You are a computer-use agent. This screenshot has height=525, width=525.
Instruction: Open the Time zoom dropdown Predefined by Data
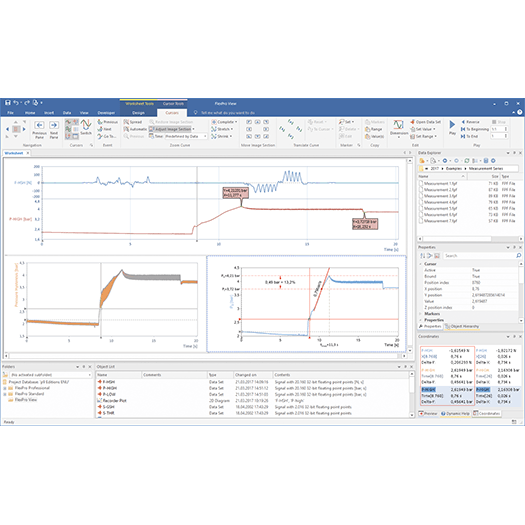pos(186,136)
